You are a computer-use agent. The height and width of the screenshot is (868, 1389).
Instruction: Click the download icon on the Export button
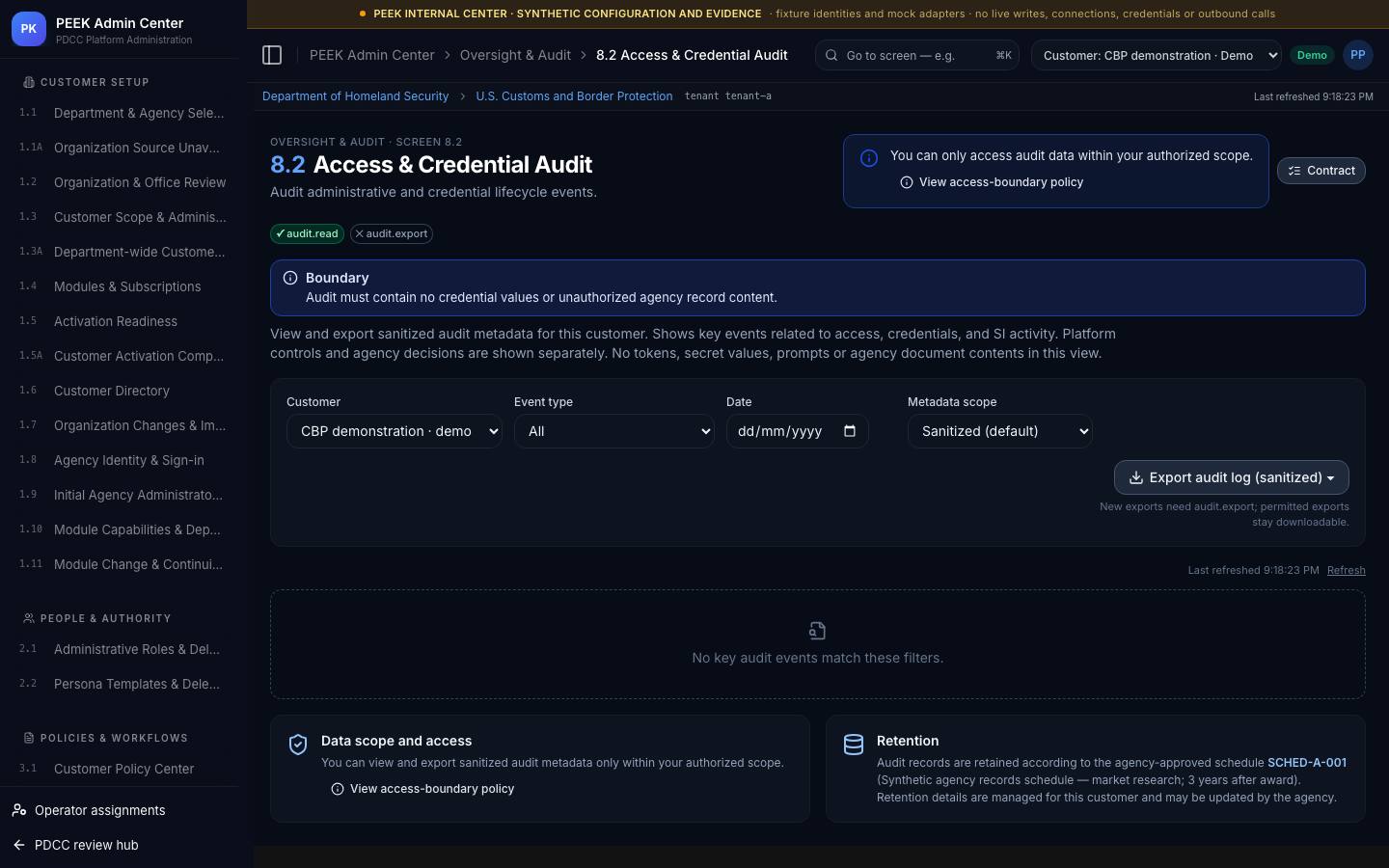tap(1136, 477)
